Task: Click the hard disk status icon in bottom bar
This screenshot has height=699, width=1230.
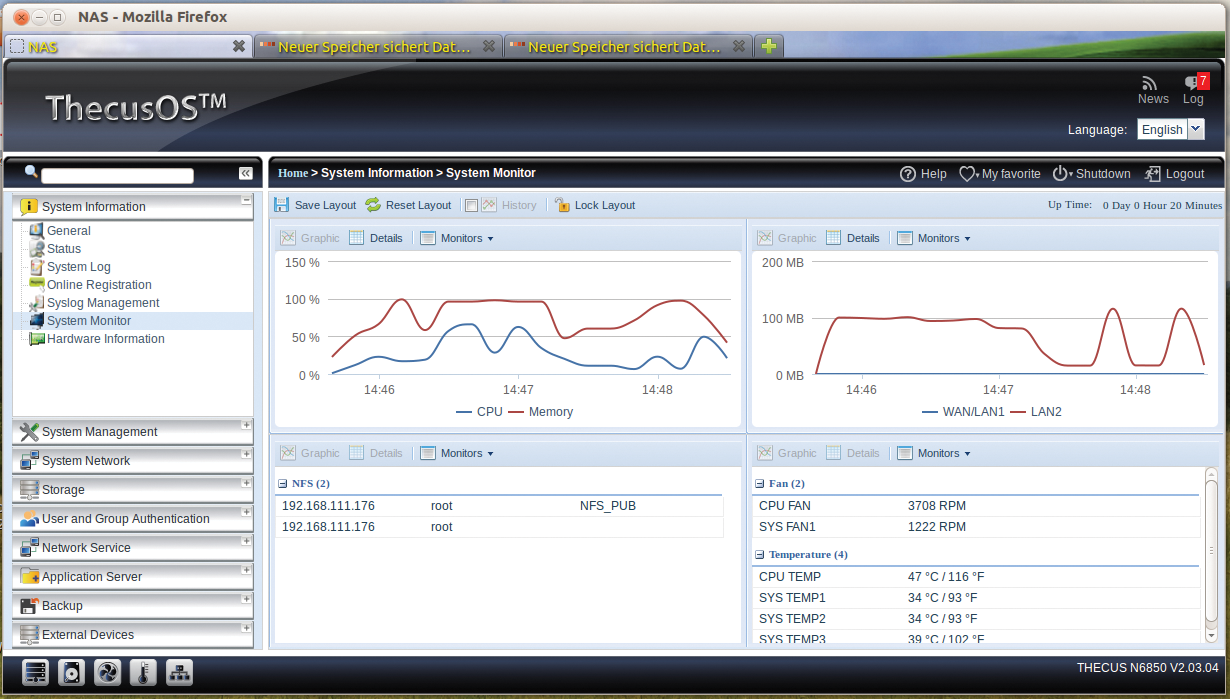Action: tap(71, 672)
